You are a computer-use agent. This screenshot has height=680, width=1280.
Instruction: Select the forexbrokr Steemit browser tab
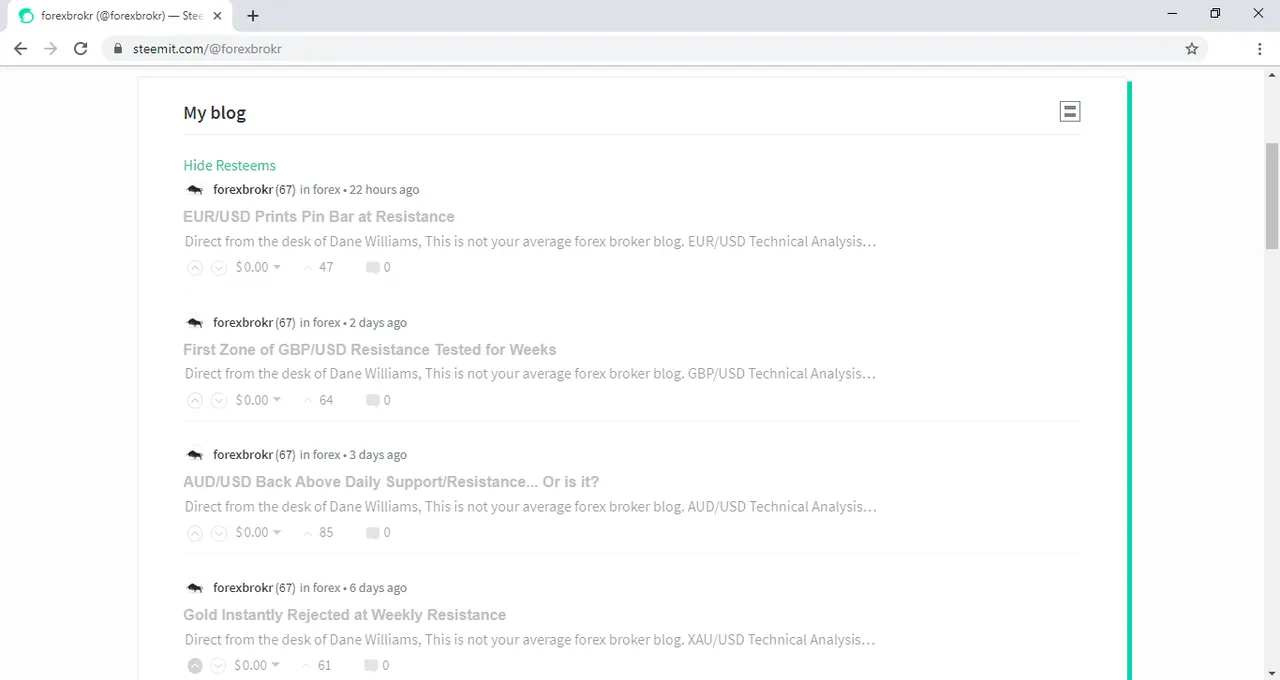120,16
